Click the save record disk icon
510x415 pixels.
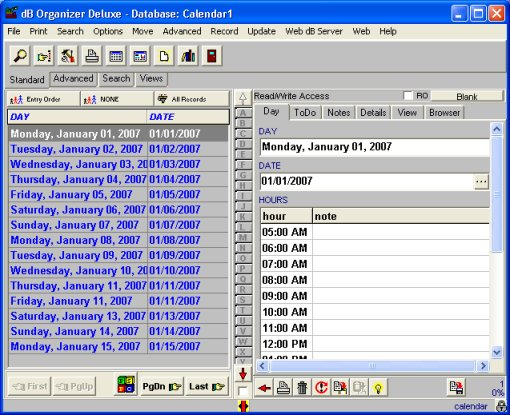tap(456, 387)
